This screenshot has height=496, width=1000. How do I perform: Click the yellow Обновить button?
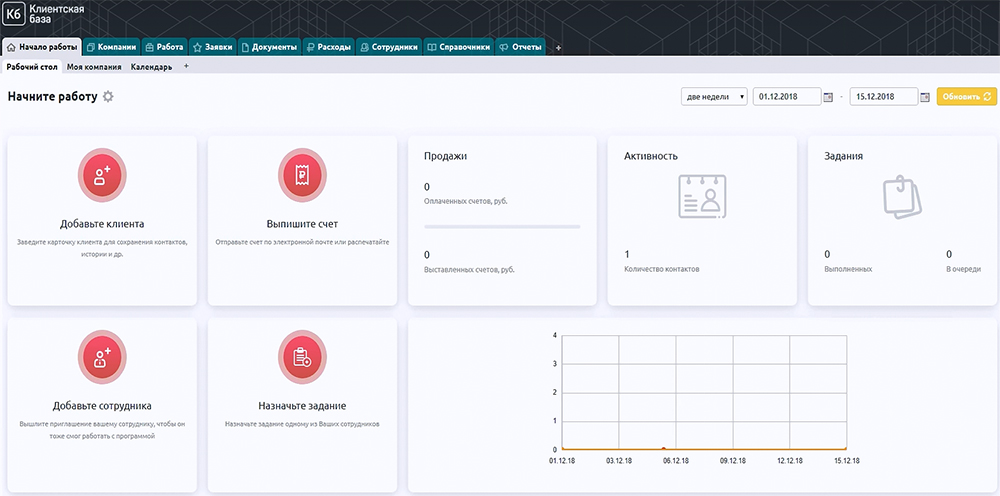[x=966, y=97]
